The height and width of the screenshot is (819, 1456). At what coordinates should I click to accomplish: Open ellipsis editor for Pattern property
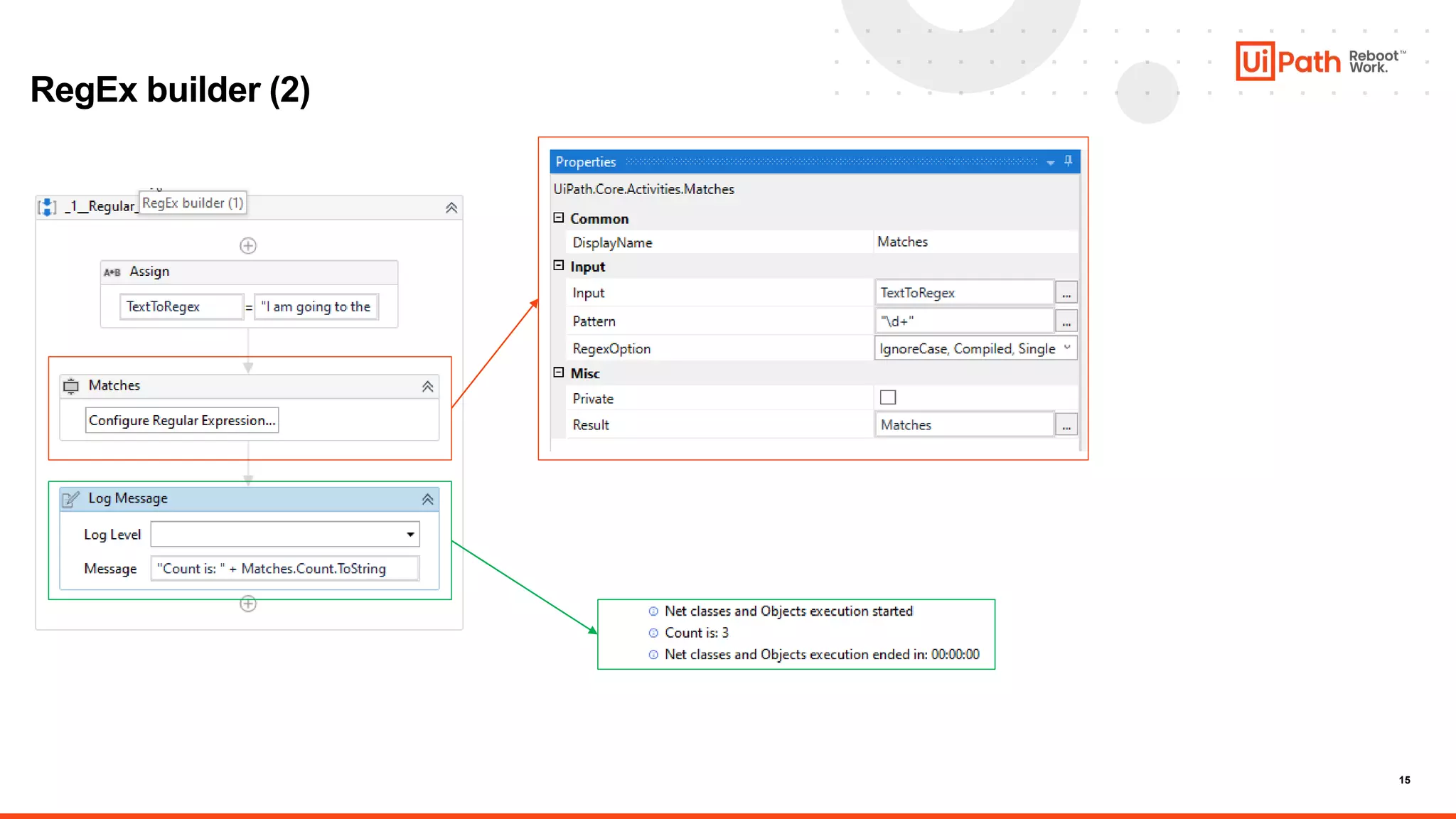(x=1066, y=321)
